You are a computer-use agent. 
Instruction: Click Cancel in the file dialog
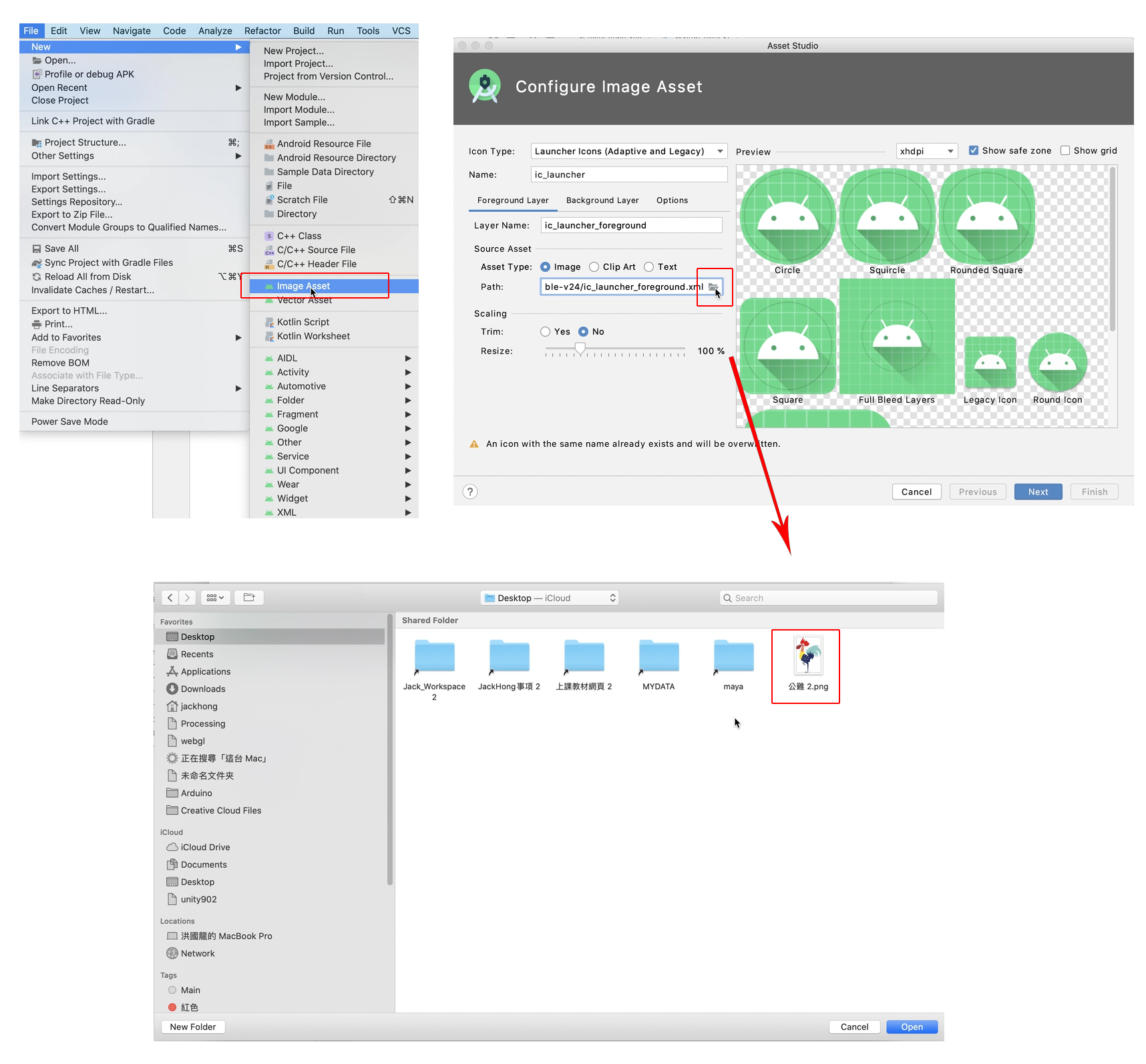[855, 1027]
